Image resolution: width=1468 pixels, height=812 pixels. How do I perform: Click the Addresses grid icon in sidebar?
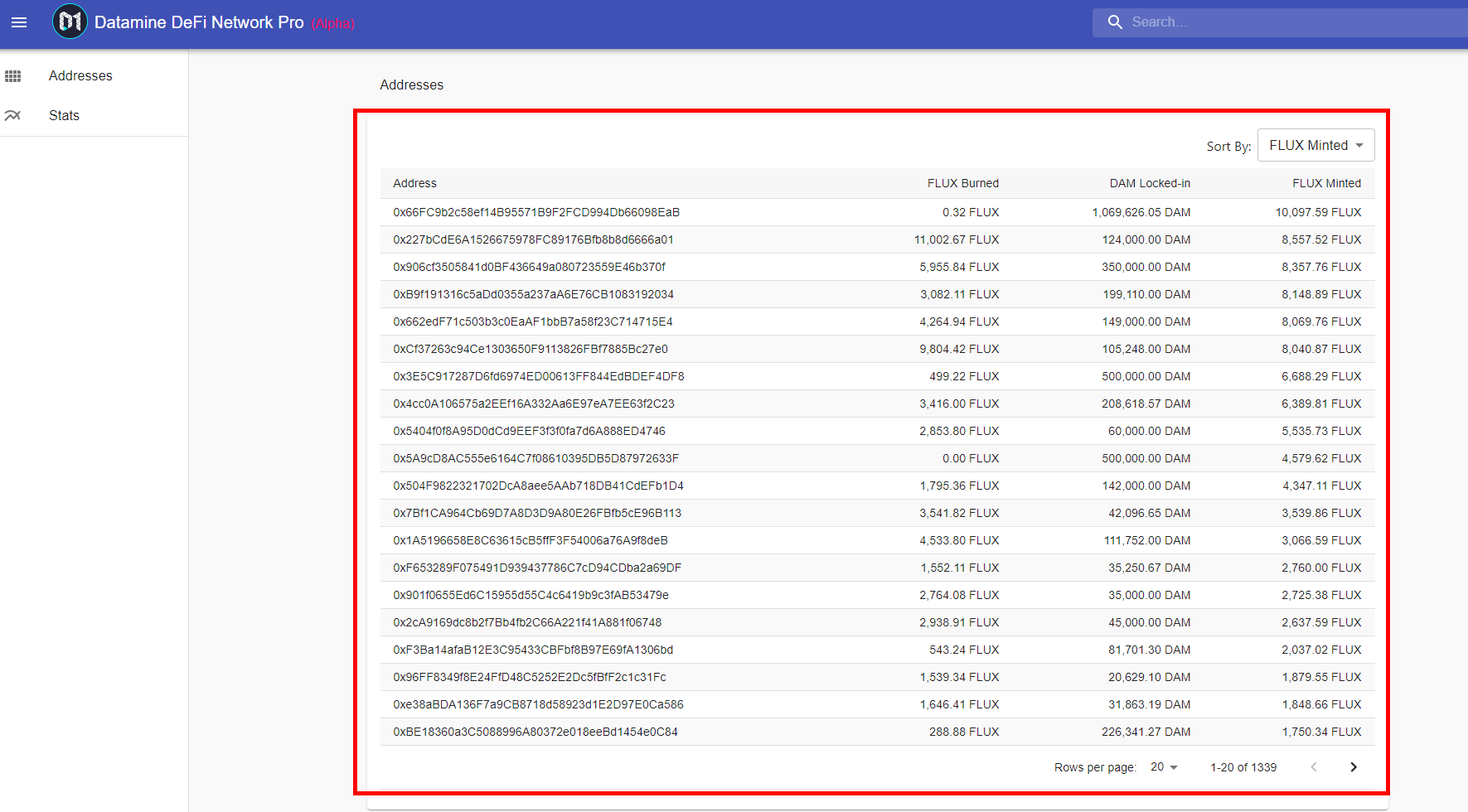tap(13, 76)
